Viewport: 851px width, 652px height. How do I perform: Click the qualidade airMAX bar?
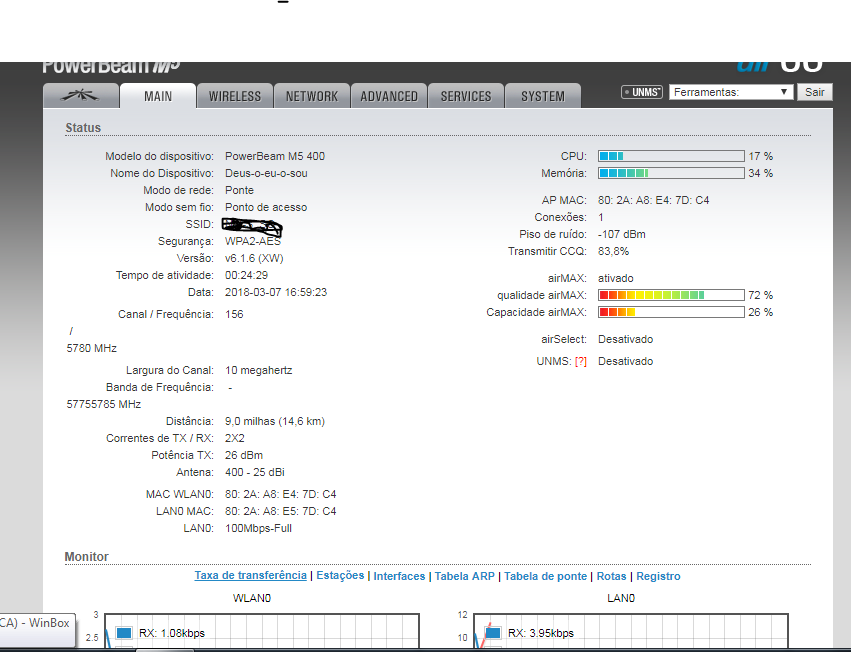[x=671, y=295]
